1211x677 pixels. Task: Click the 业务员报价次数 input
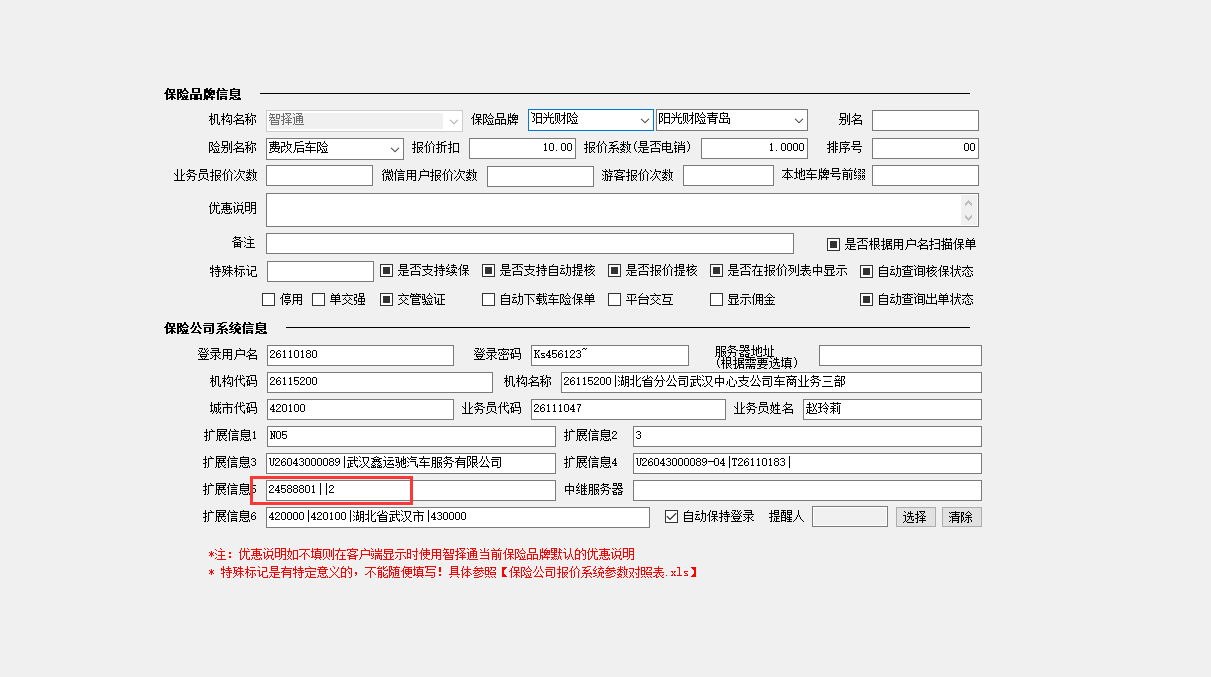(x=319, y=176)
